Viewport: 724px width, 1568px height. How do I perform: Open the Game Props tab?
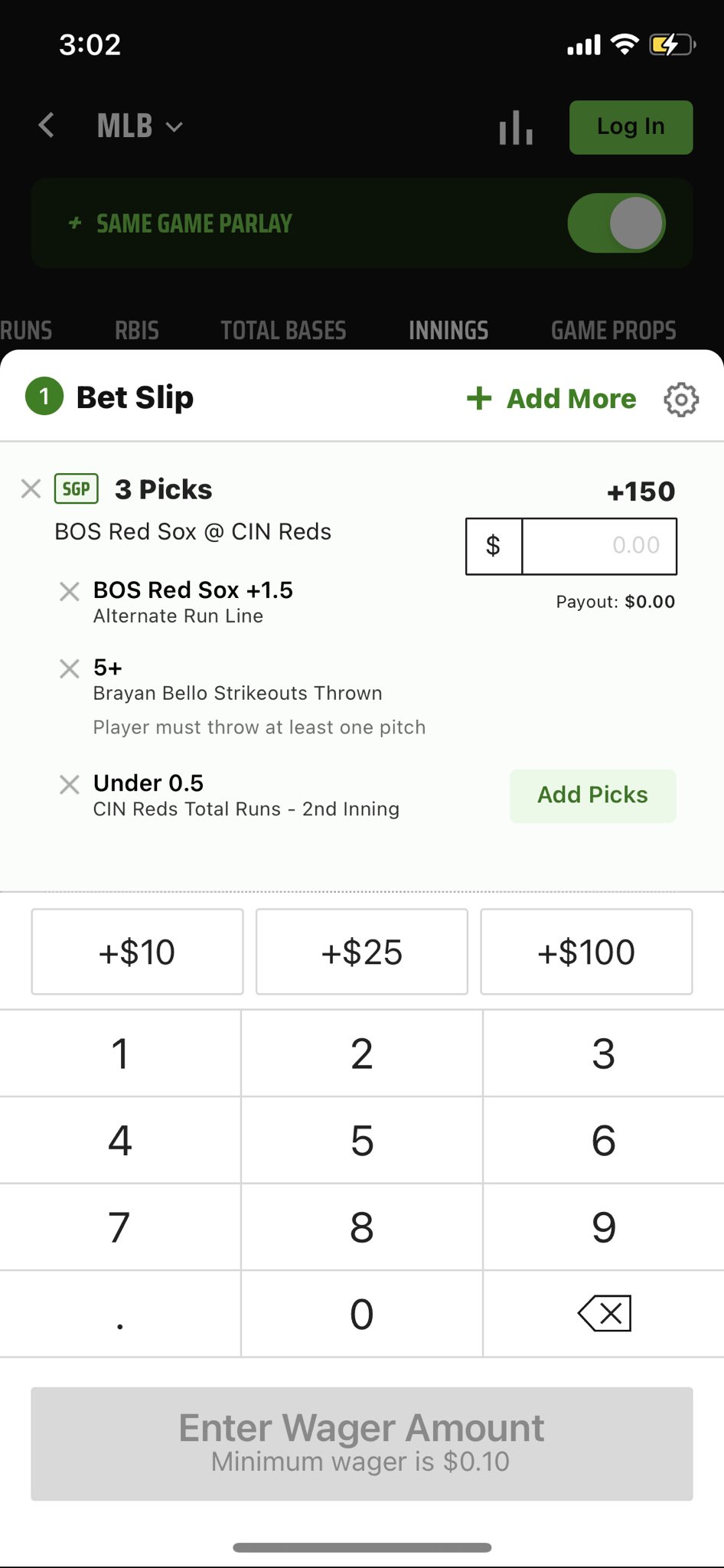click(613, 330)
